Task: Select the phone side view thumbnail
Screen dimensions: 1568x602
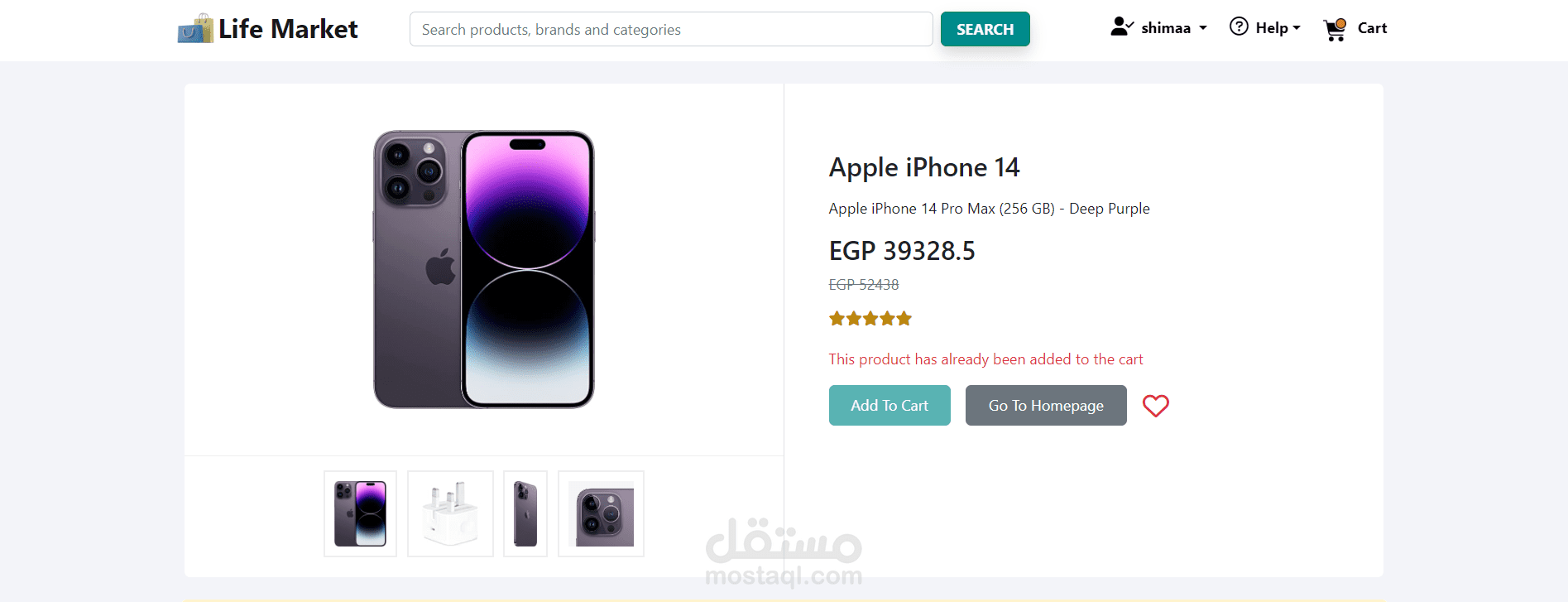Action: 525,513
